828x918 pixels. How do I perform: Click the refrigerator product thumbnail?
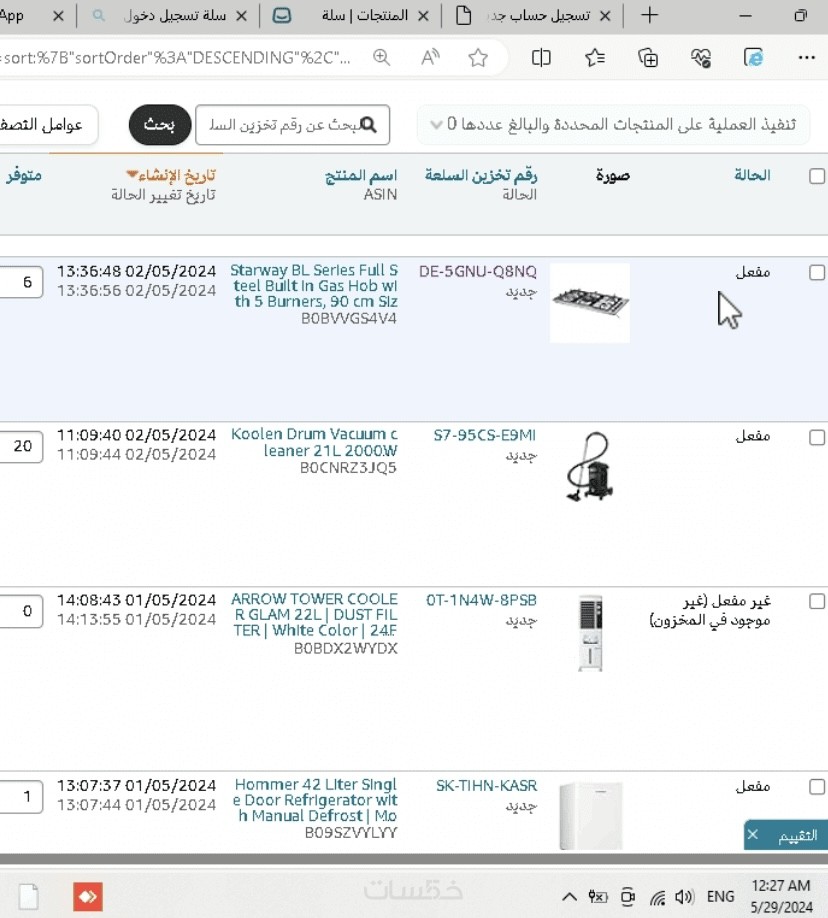pos(590,815)
